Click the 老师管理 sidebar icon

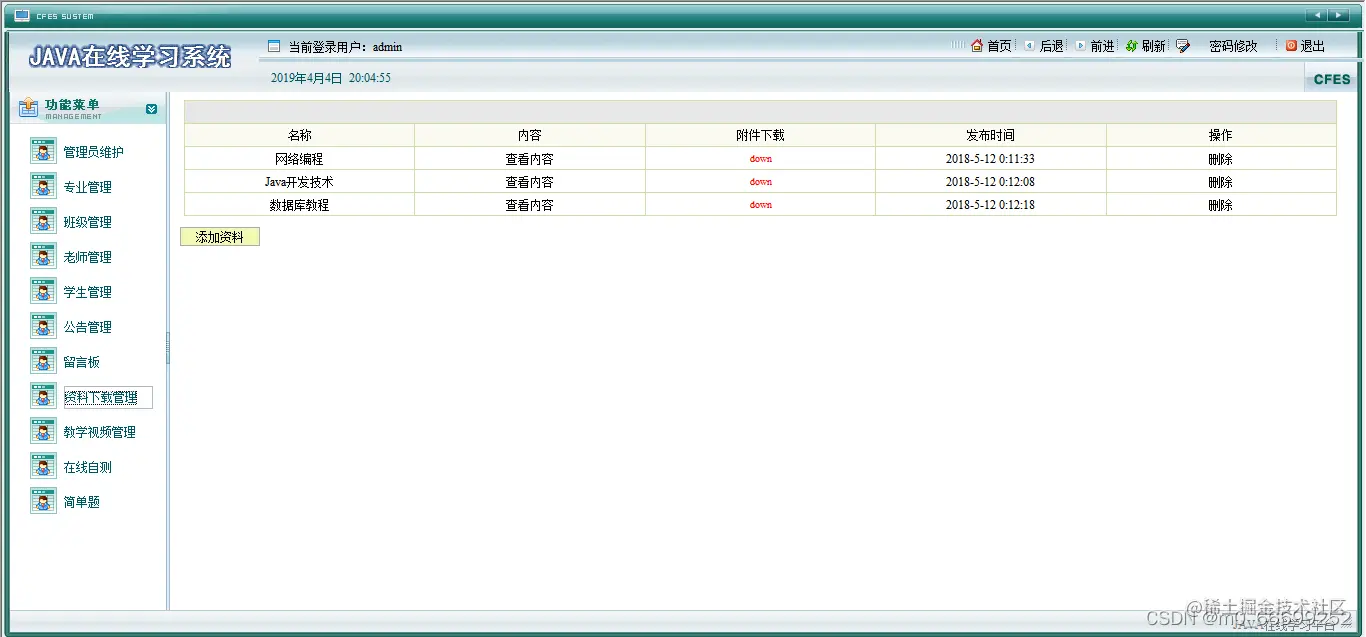coord(43,256)
